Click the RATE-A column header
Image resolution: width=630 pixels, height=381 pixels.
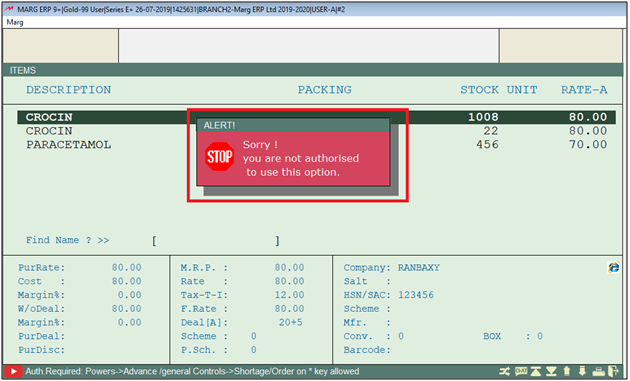coord(584,90)
